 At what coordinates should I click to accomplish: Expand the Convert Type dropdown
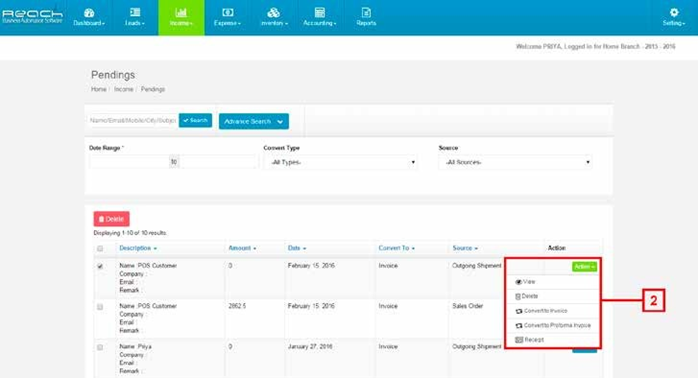341,163
